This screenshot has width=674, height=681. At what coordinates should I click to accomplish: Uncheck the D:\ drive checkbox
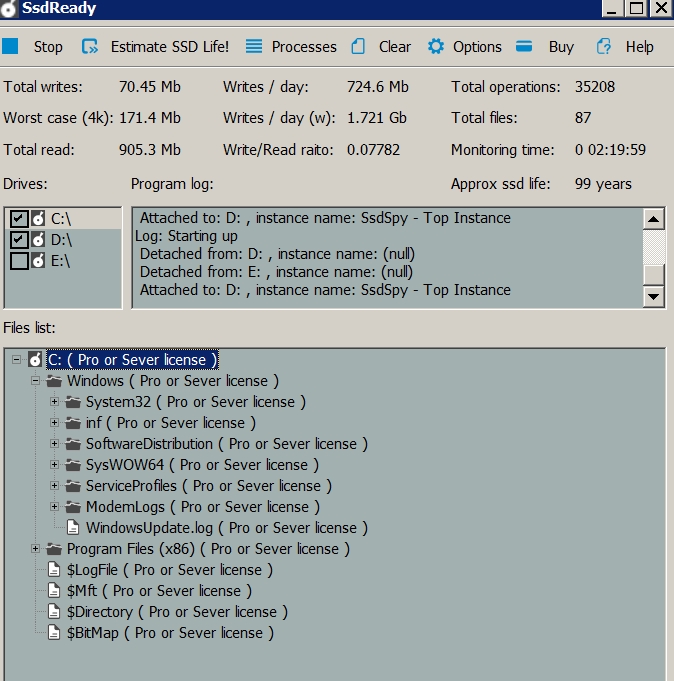coord(19,239)
